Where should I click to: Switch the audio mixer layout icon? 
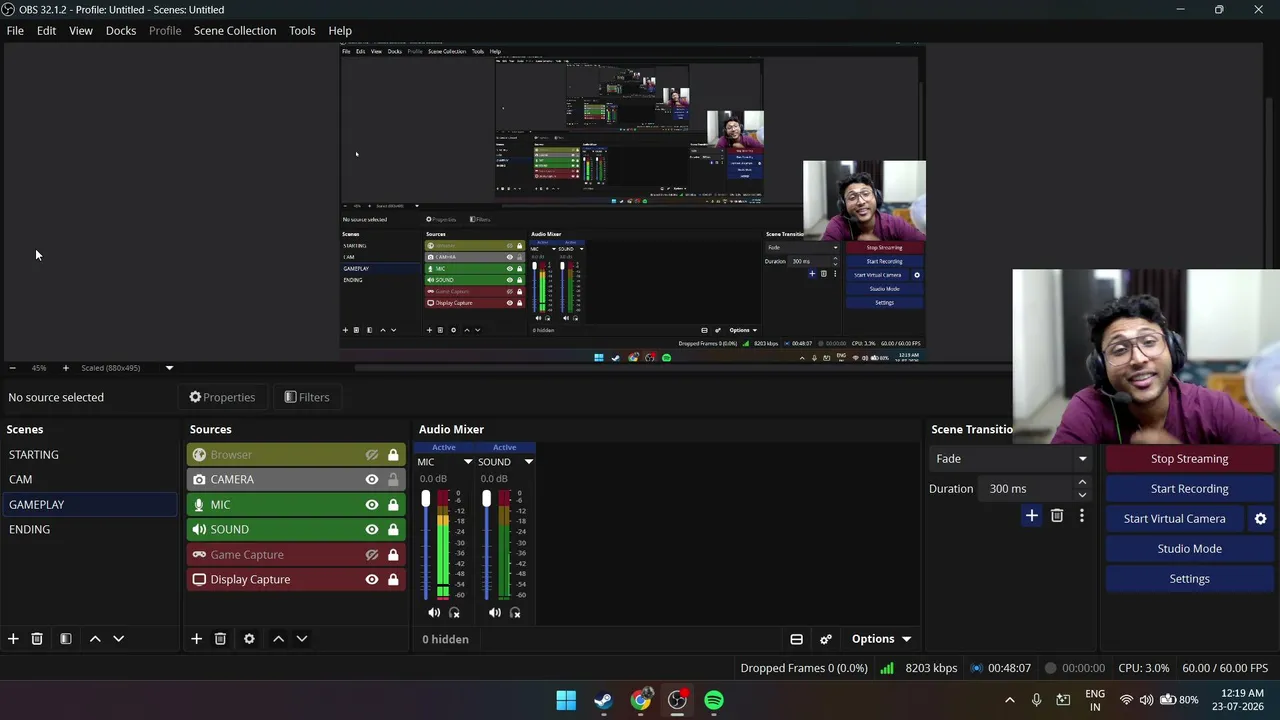tap(797, 639)
